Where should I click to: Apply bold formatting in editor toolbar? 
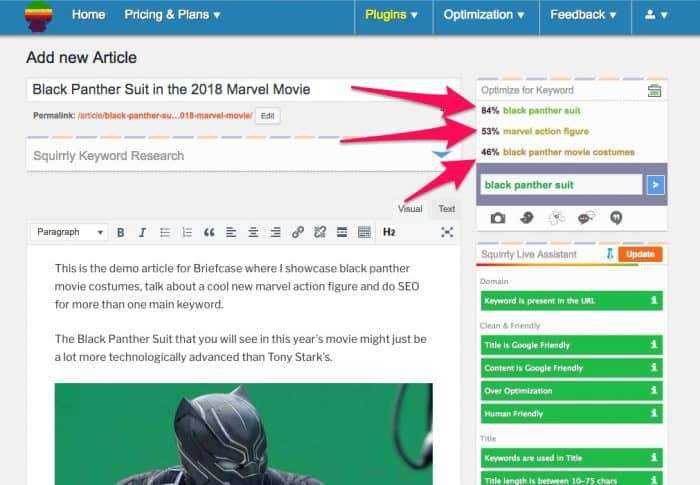pyautogui.click(x=120, y=232)
